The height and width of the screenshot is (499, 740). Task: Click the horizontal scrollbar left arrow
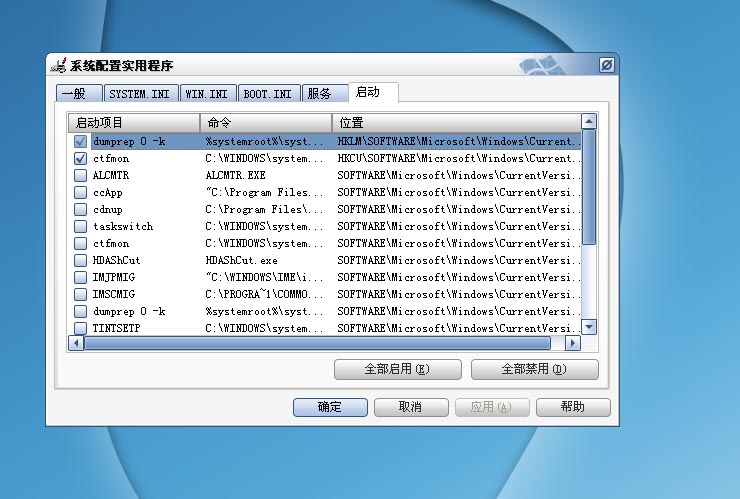coord(76,343)
